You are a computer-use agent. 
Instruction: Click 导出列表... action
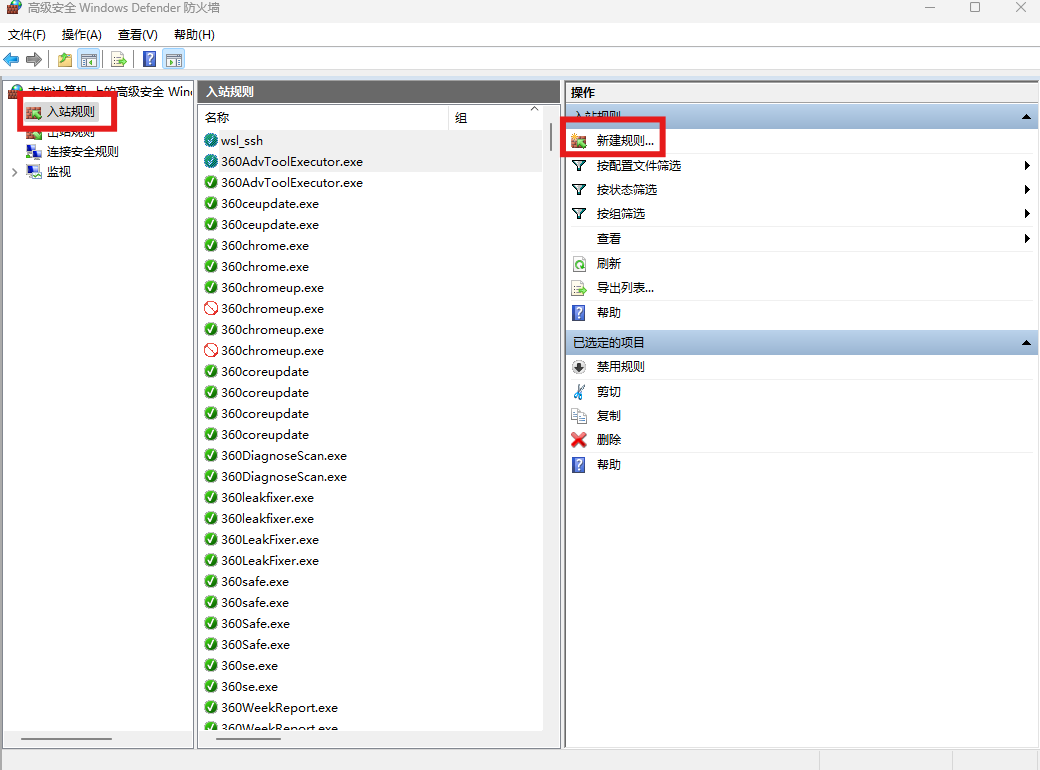coord(625,288)
